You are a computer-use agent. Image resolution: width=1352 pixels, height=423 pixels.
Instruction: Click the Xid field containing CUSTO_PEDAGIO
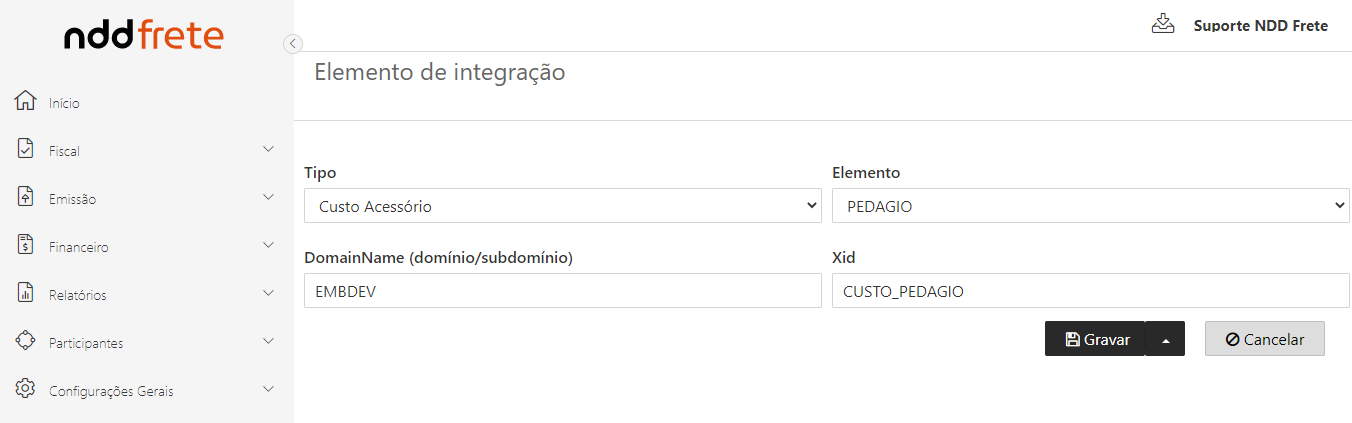[x=1090, y=291]
